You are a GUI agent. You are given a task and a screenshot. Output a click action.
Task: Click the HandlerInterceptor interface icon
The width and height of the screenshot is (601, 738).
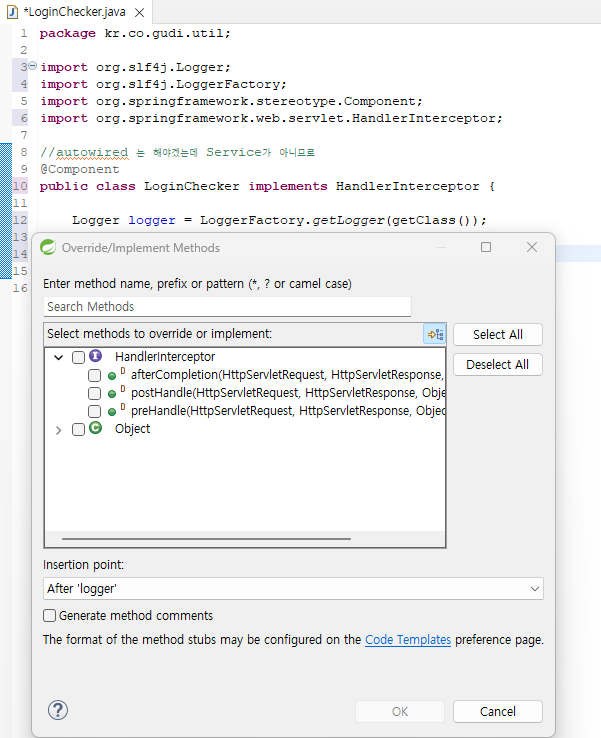point(96,356)
